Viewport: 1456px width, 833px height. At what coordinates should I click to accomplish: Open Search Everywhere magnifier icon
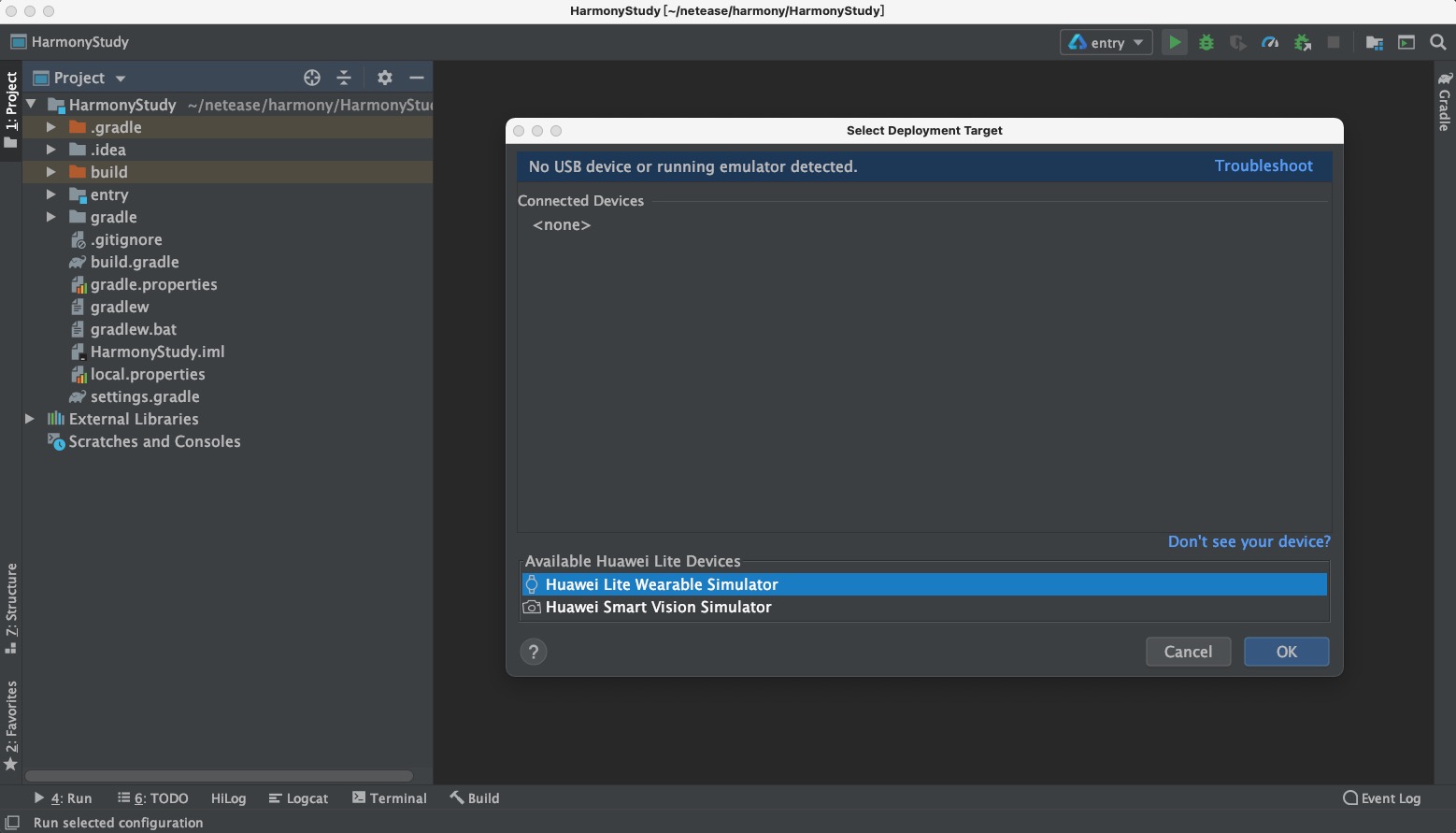[1438, 42]
